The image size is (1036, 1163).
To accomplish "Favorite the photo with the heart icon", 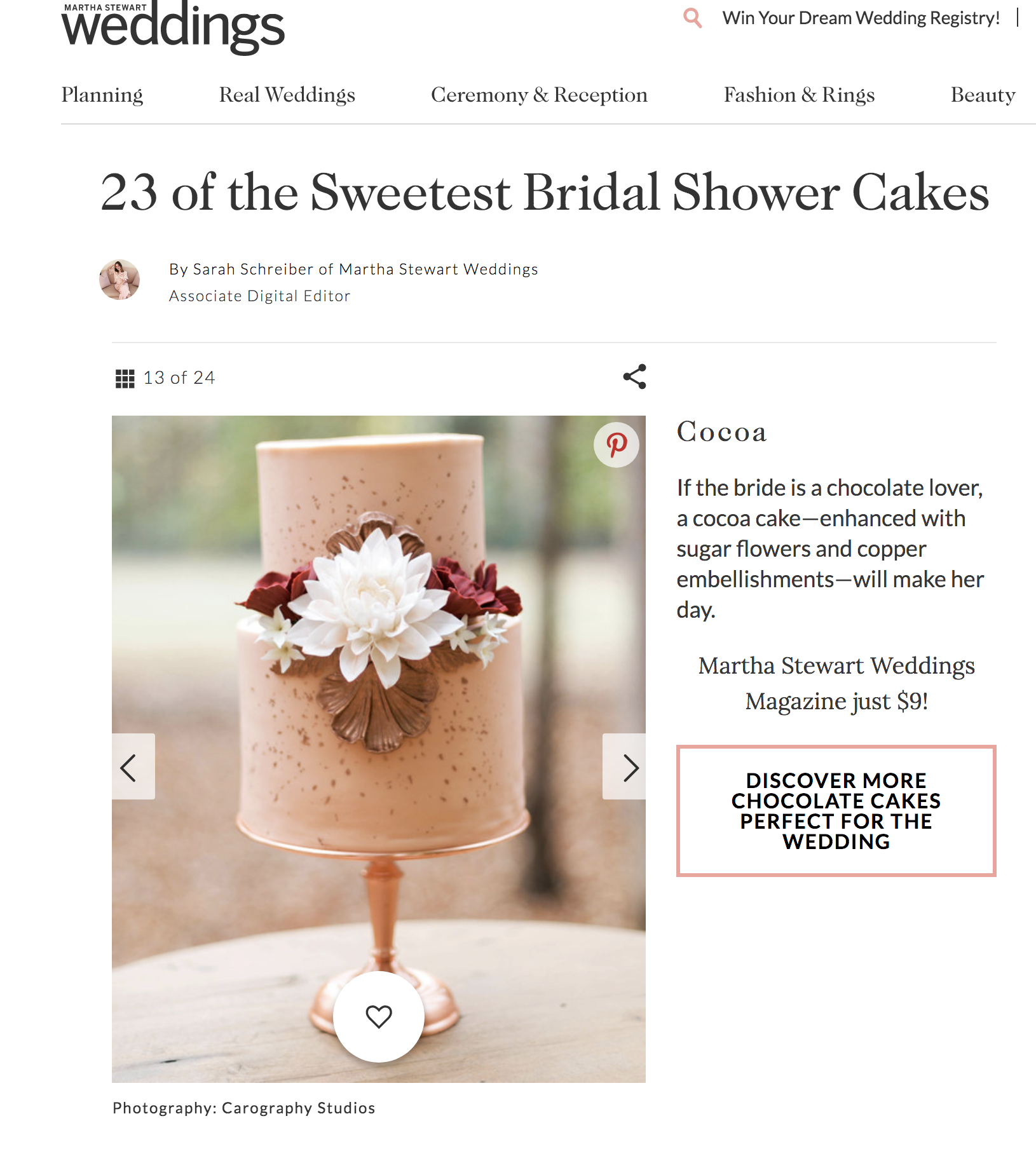I will (x=379, y=1016).
